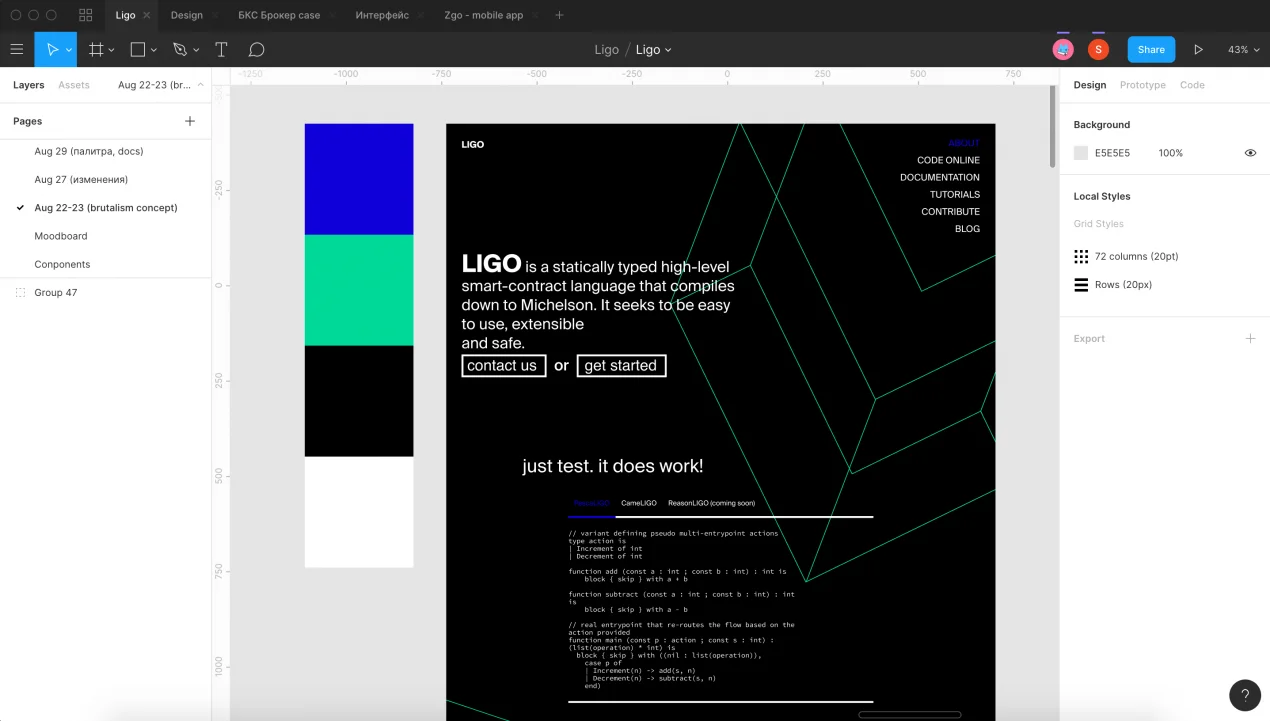Viewport: 1270px width, 721px height.
Task: Click the Ligo project breadcrumb
Action: click(x=606, y=49)
